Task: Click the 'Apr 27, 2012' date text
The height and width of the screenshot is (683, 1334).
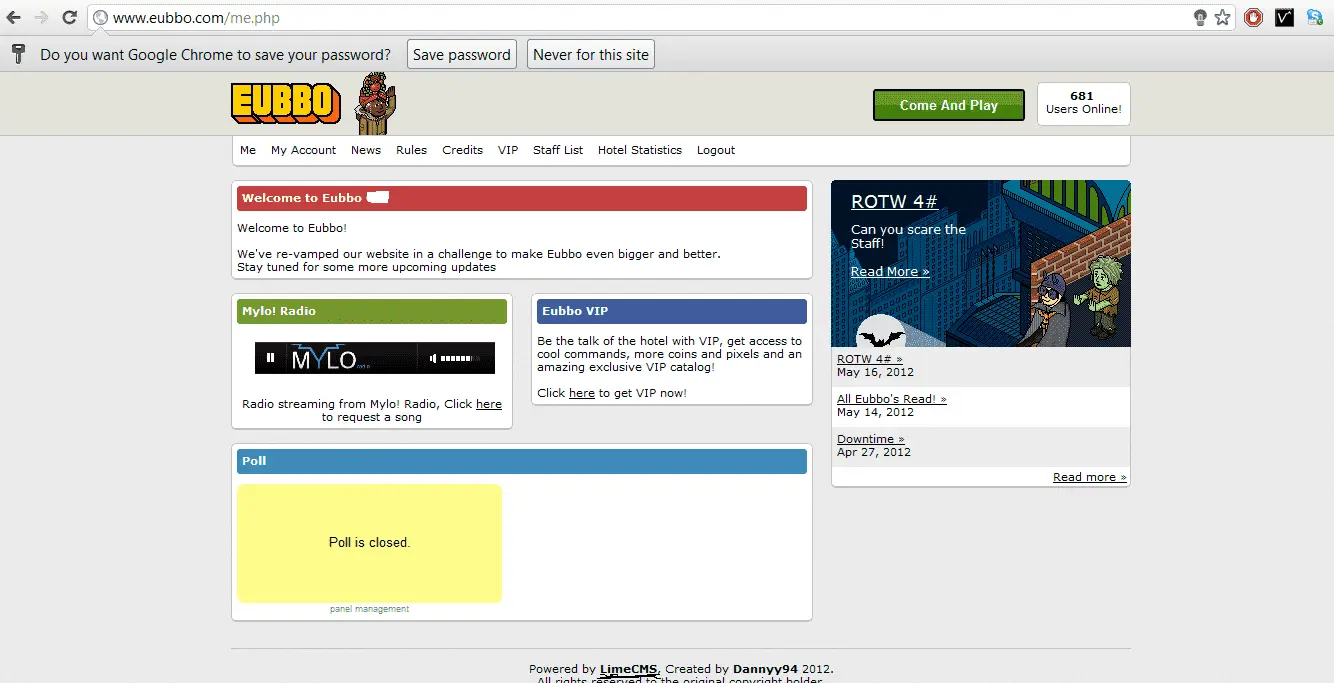Action: tap(874, 452)
